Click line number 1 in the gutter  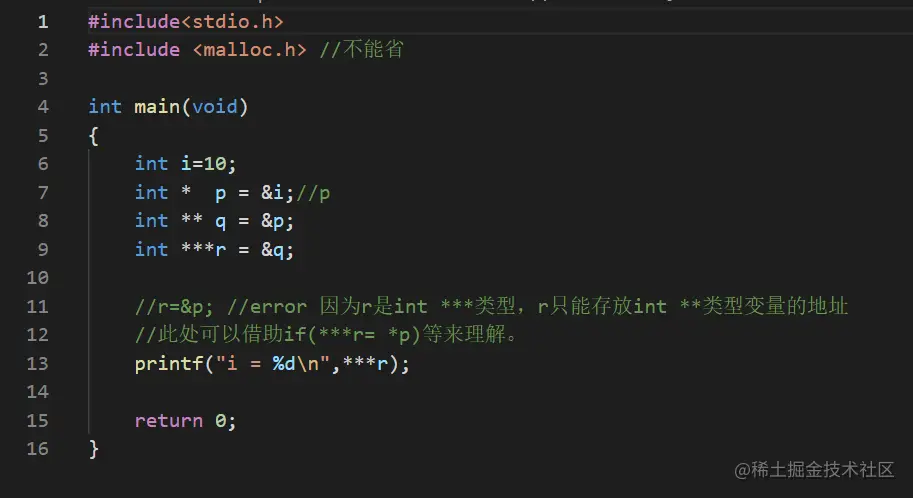43,22
